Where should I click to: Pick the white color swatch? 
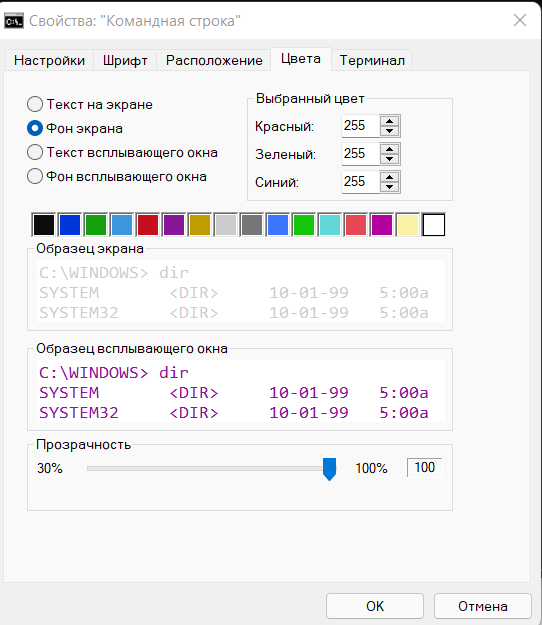[x=434, y=225]
